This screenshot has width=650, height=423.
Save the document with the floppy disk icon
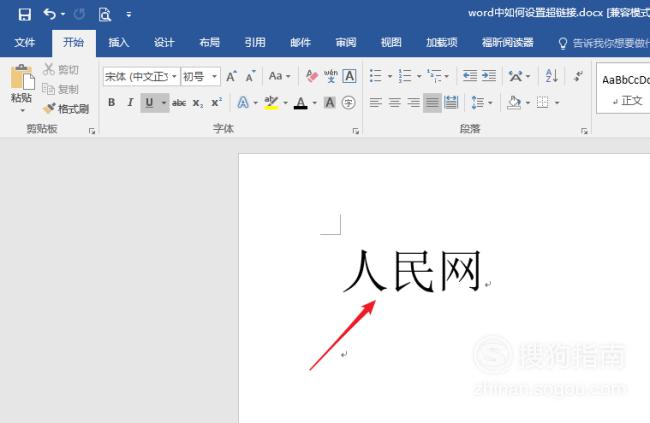(x=24, y=15)
